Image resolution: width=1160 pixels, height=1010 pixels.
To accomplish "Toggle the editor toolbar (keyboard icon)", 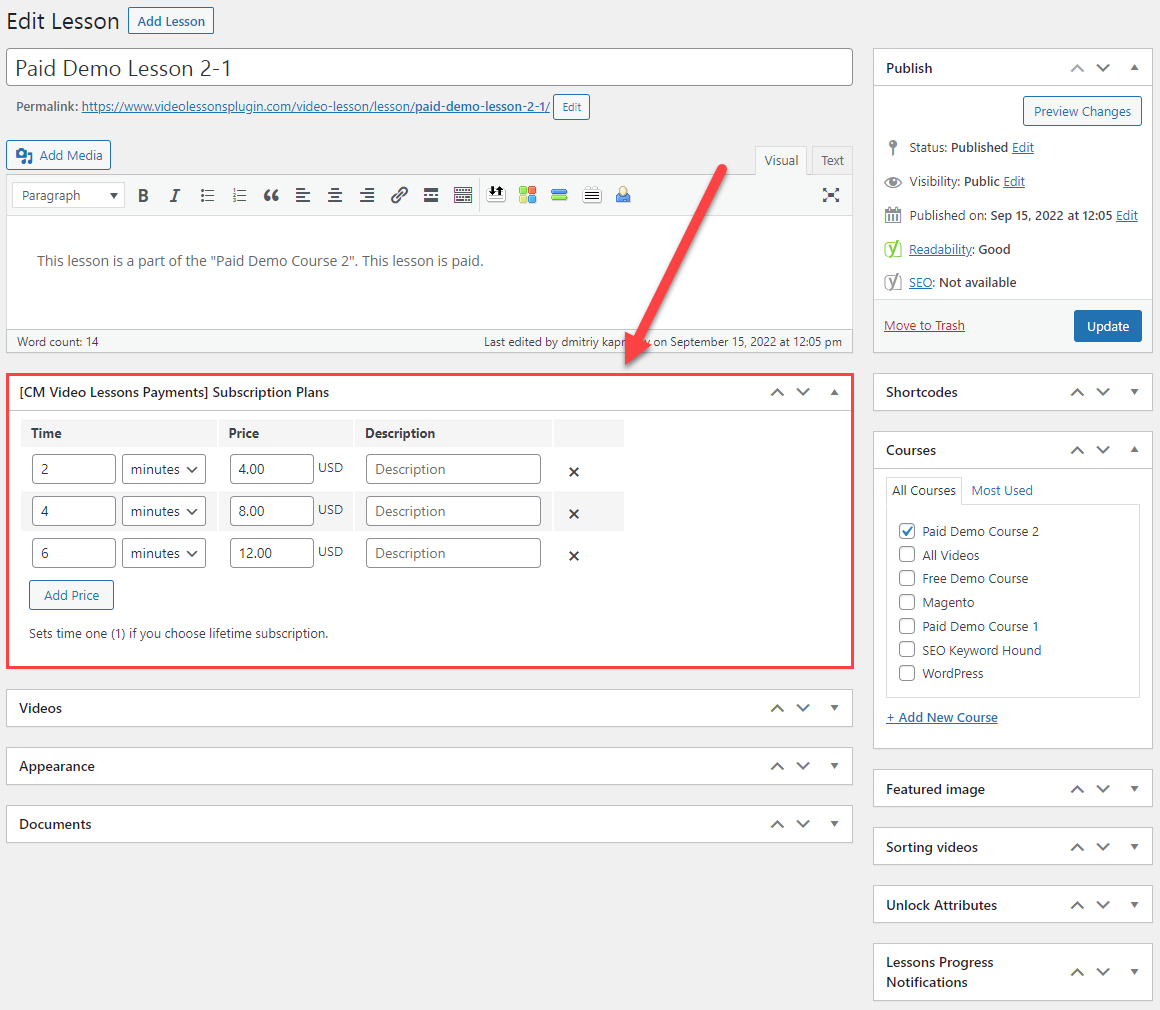I will point(463,195).
